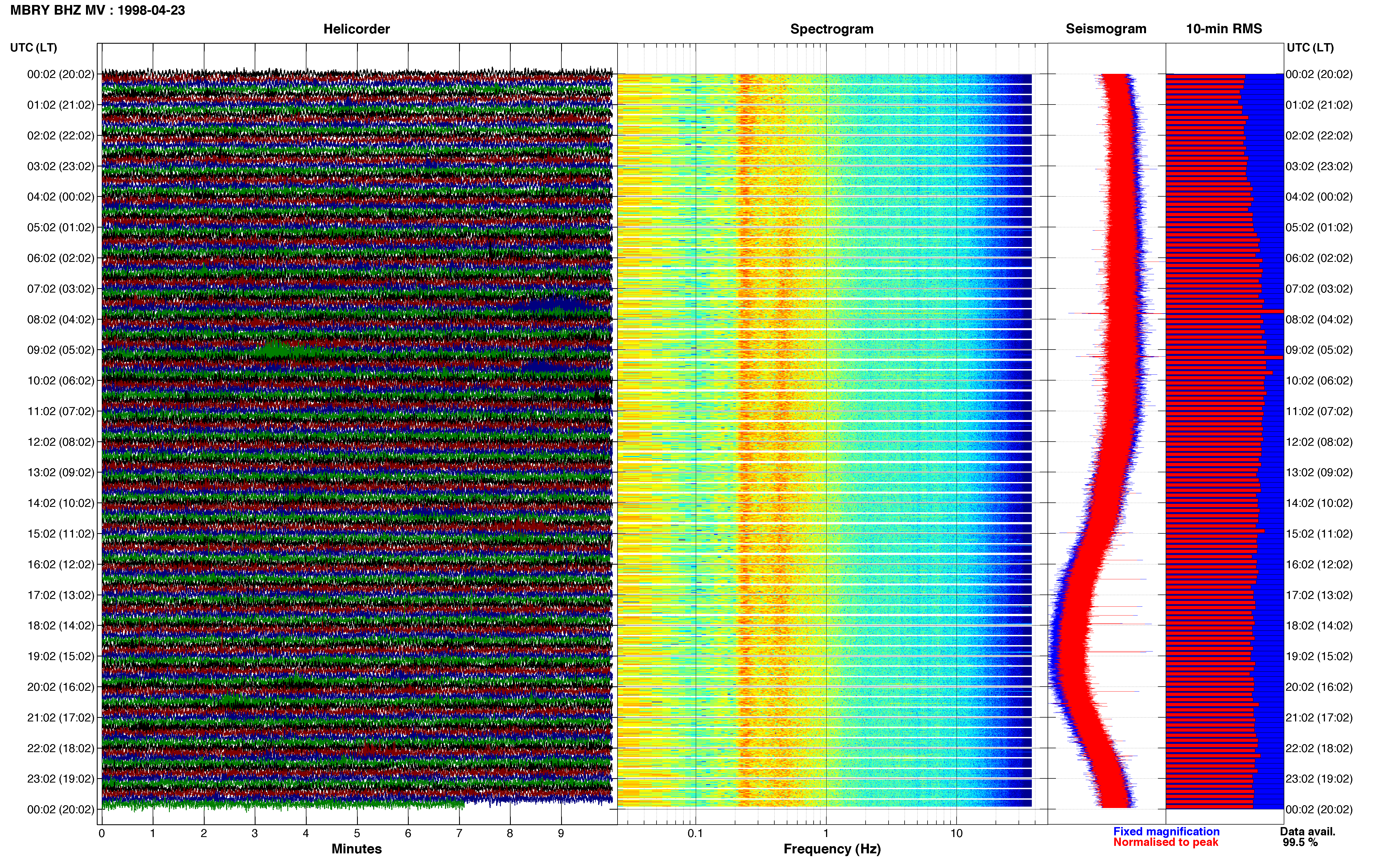Viewport: 1388px width, 868px height.
Task: Click right-side time label '12:02 (08:02)'
Action: point(1319,442)
